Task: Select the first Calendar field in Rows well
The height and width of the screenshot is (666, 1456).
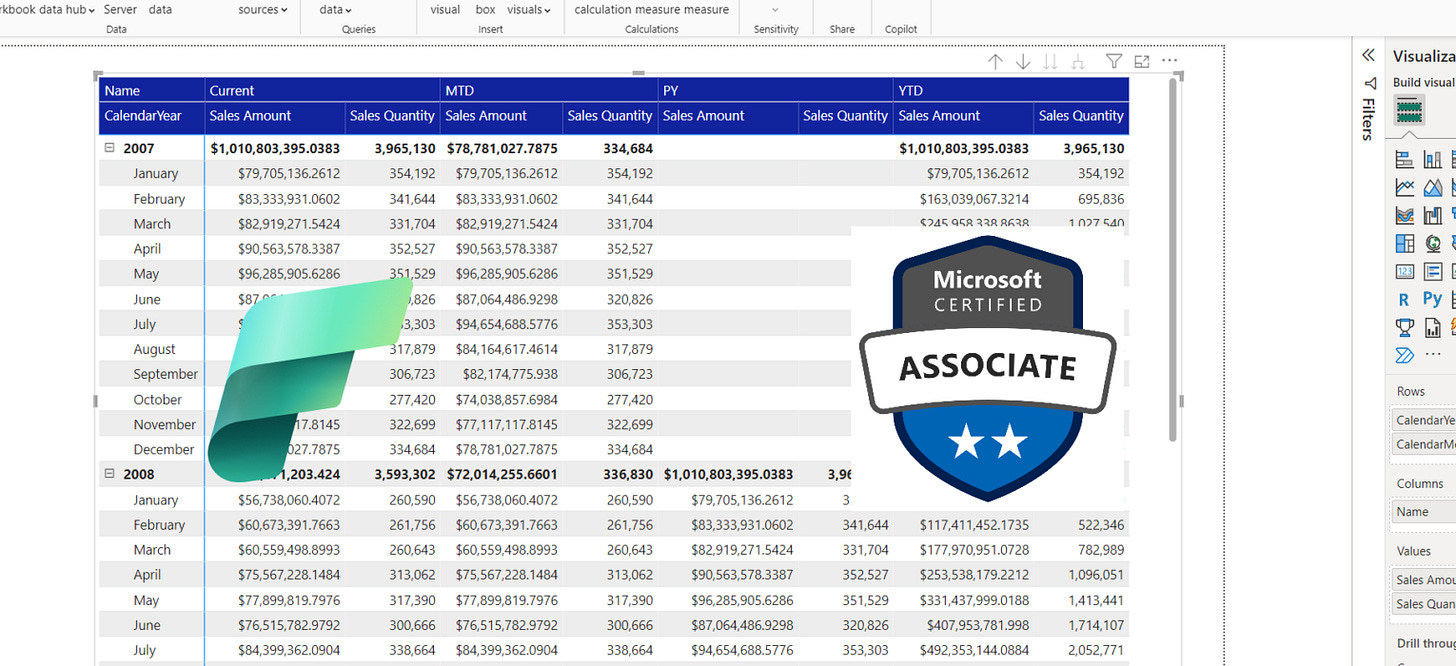Action: (1424, 420)
